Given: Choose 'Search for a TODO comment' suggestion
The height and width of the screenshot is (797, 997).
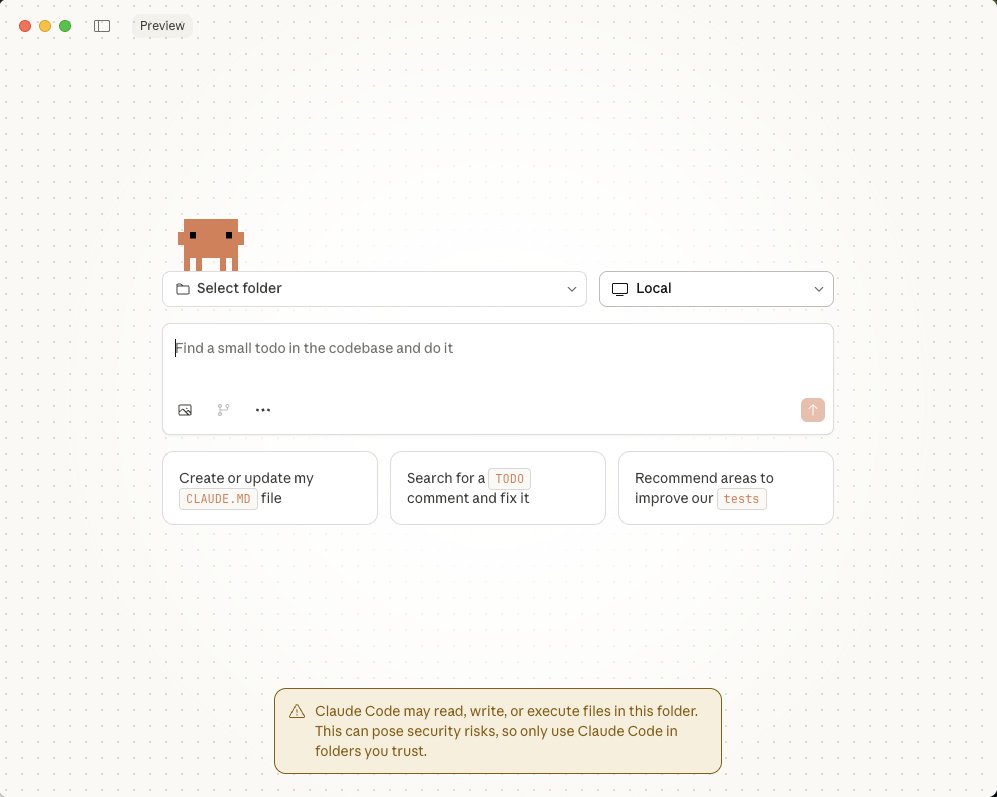Looking at the screenshot, I should coord(498,488).
